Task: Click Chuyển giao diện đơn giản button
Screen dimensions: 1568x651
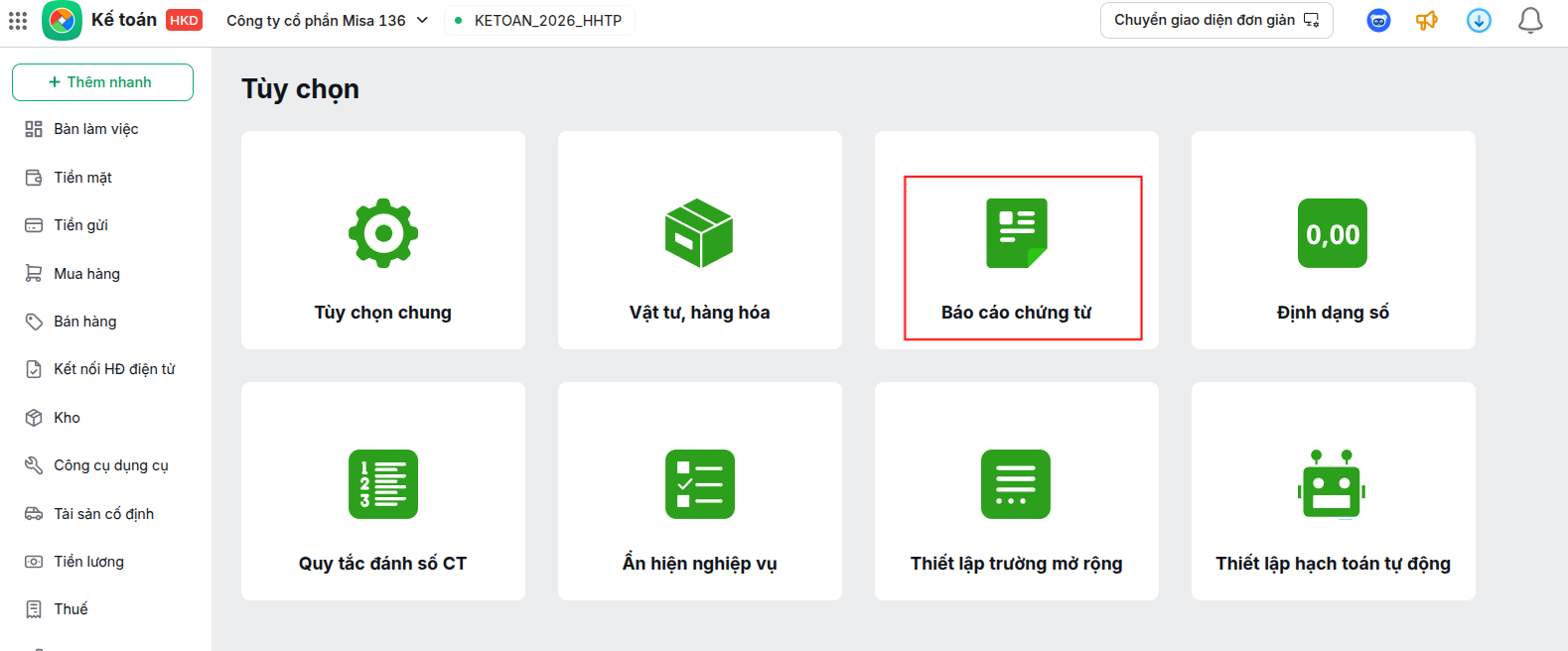Action: (1216, 20)
